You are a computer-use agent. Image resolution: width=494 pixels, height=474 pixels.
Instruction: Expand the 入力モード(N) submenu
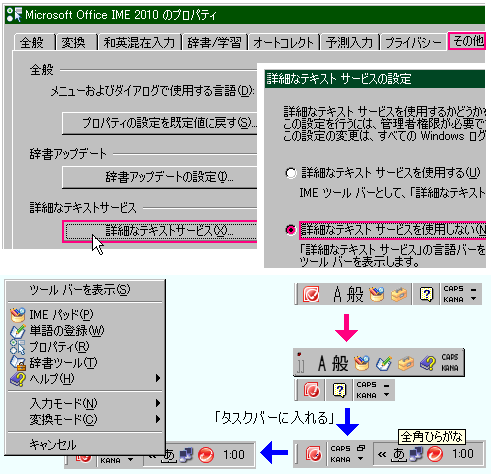pos(86,404)
